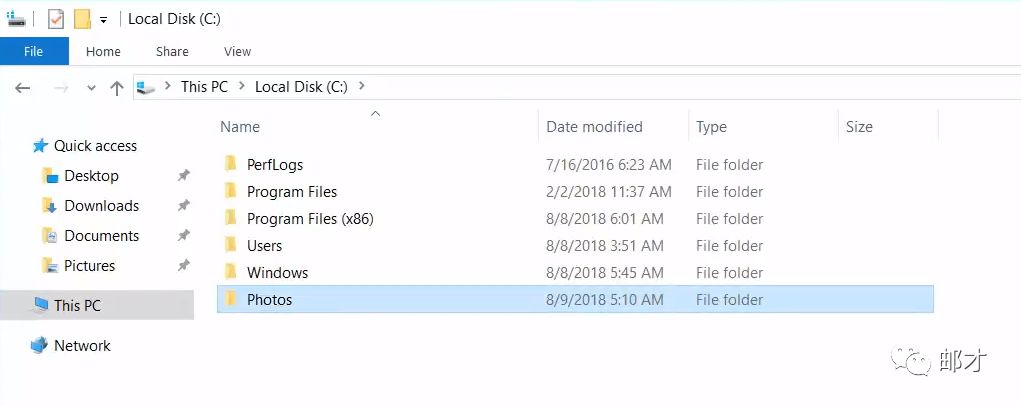1021x406 pixels.
Task: Click the Properties icon in quick access toolbar
Action: point(56,19)
